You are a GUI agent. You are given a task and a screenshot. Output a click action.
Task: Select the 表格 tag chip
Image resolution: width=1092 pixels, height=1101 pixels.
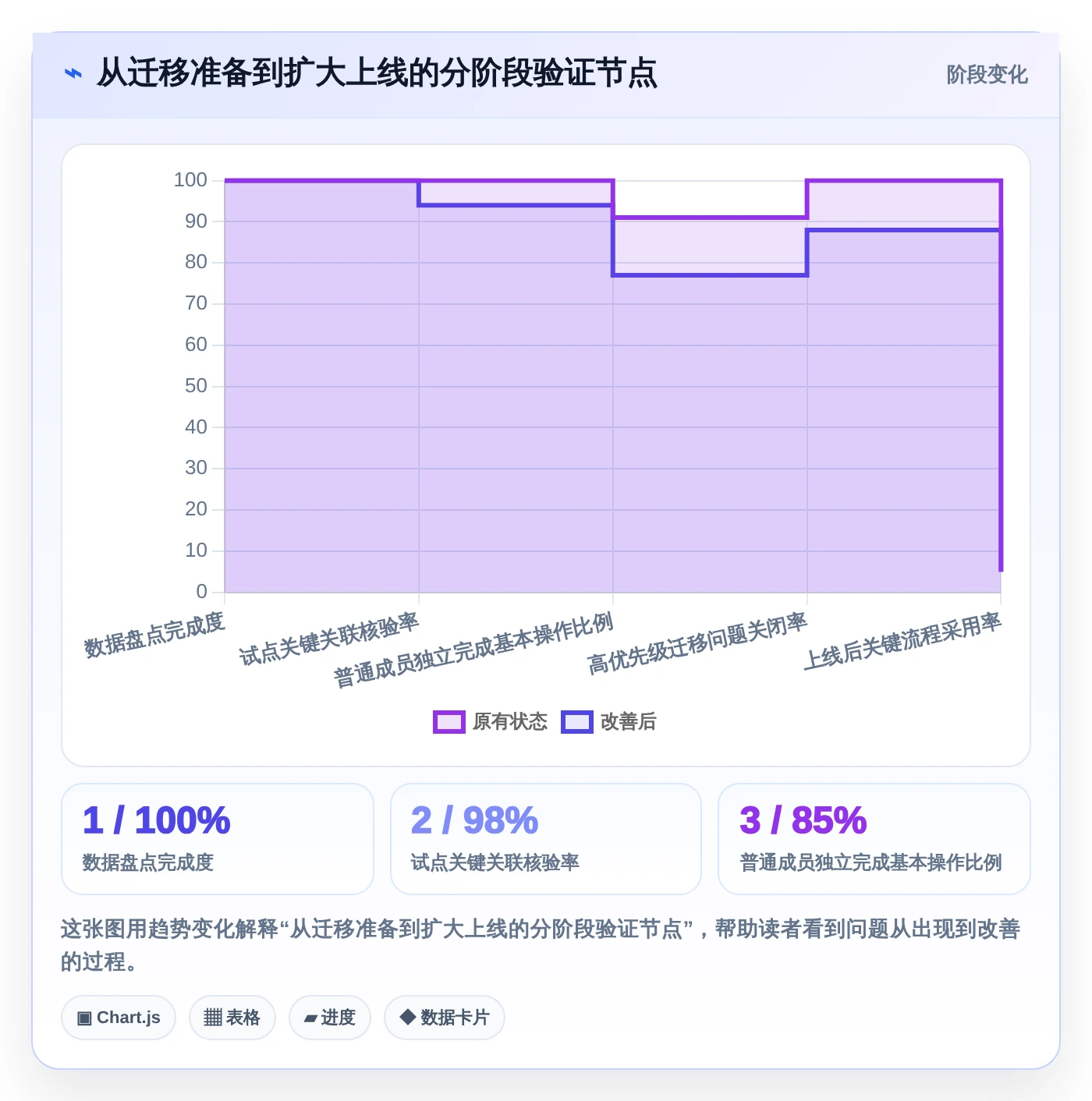coord(232,1018)
